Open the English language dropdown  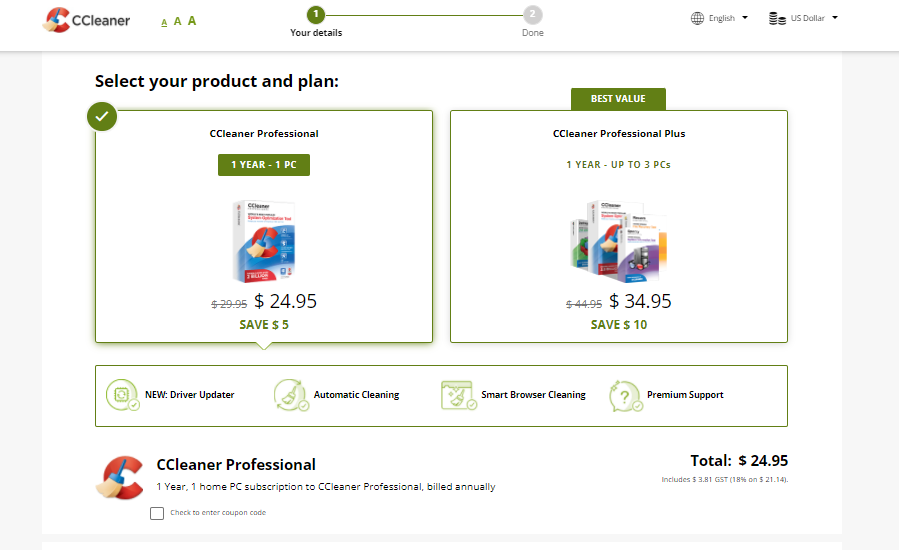pos(720,18)
